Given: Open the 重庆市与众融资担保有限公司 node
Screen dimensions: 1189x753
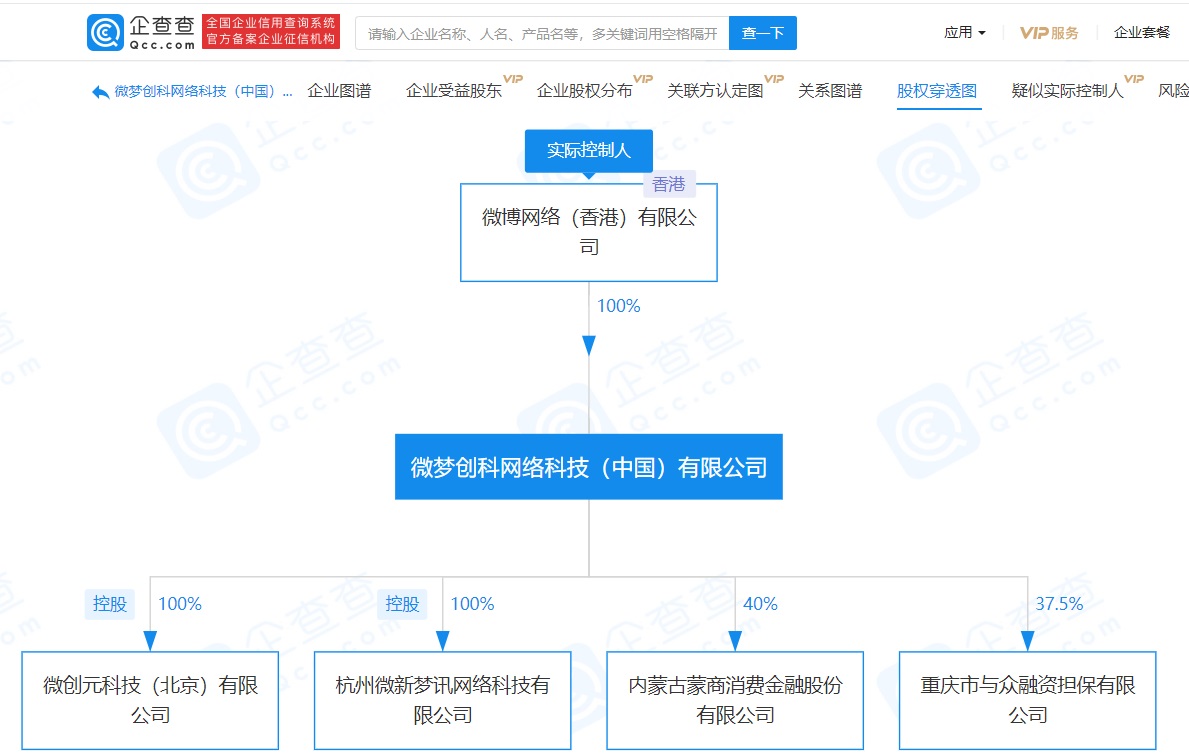Looking at the screenshot, I should click(x=1027, y=700).
